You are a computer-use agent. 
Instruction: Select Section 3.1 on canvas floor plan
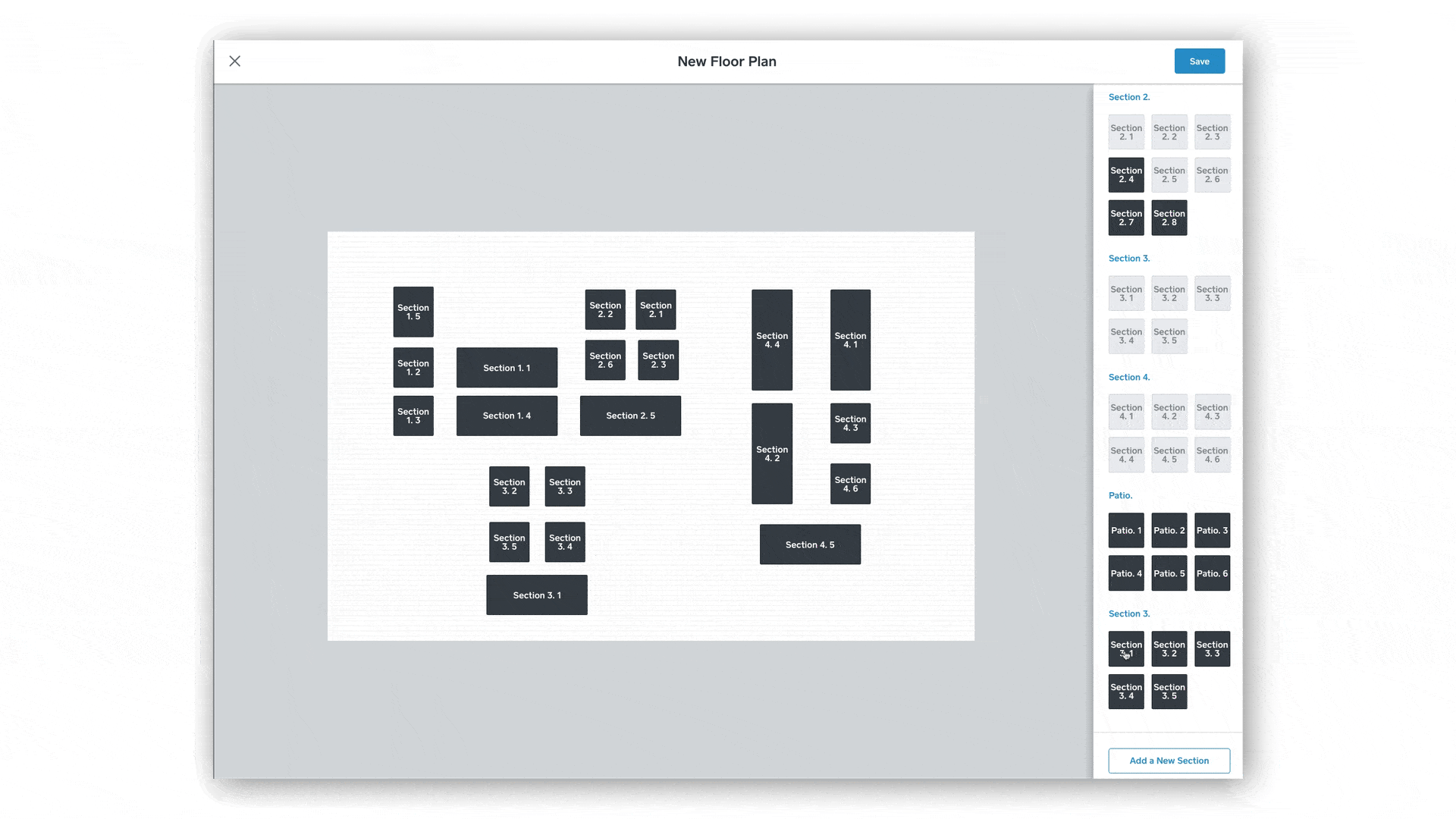[537, 595]
